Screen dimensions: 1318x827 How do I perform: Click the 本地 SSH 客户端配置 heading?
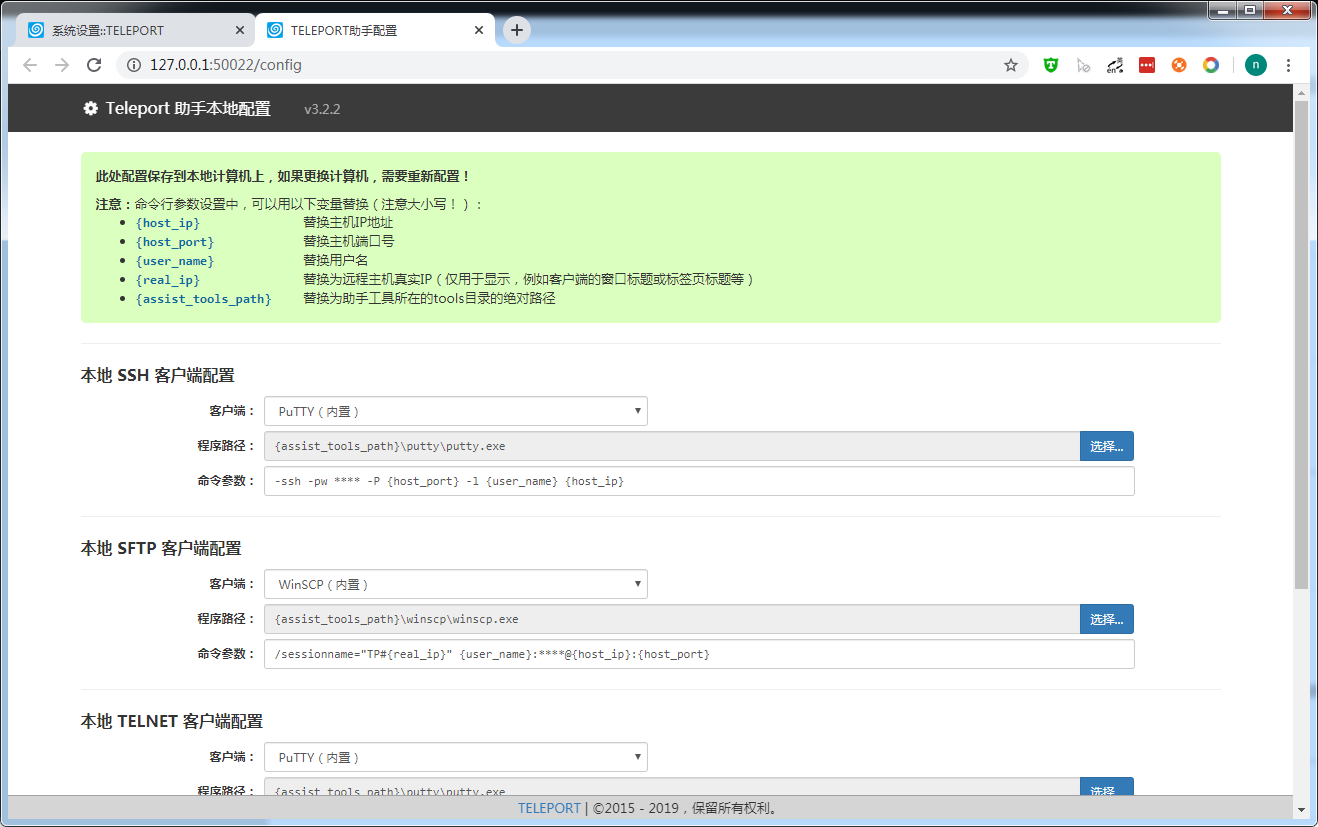157,375
